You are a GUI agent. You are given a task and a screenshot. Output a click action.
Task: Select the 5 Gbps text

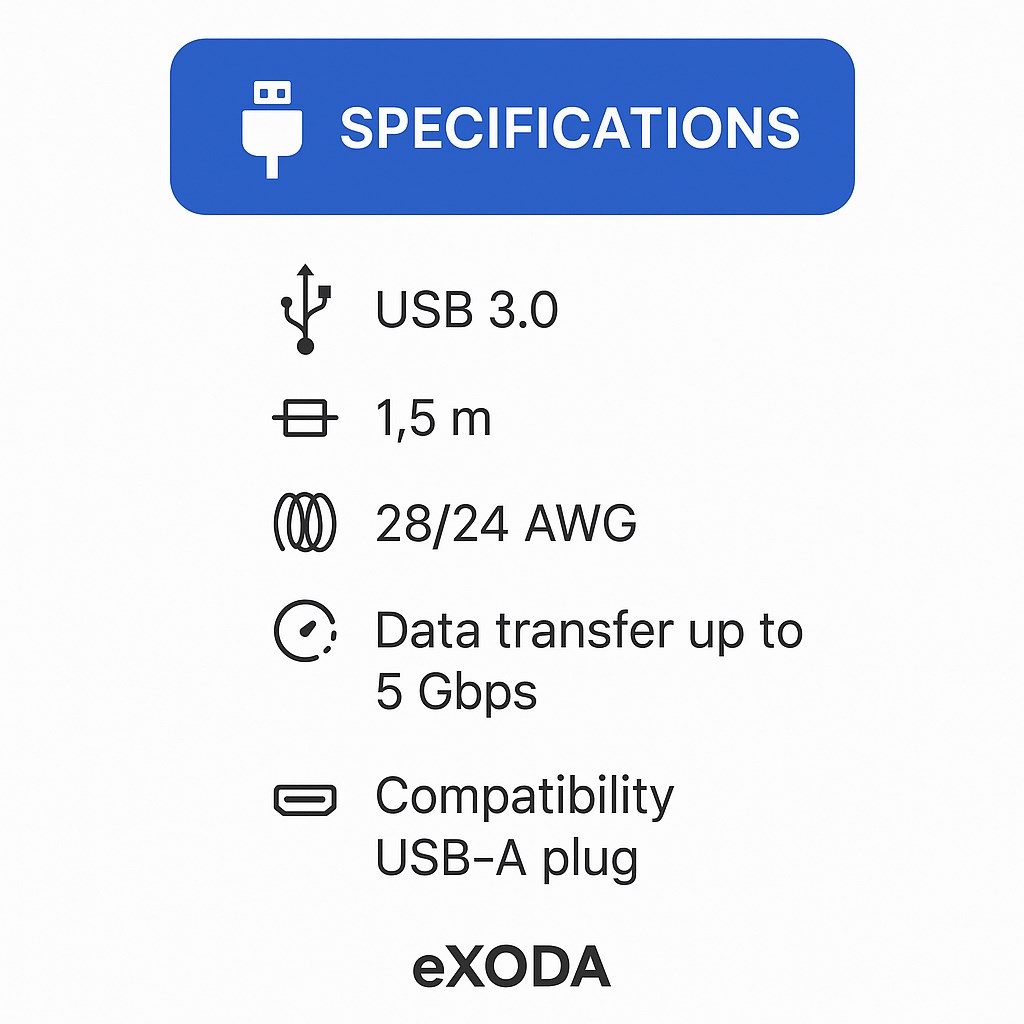pyautogui.click(x=456, y=692)
